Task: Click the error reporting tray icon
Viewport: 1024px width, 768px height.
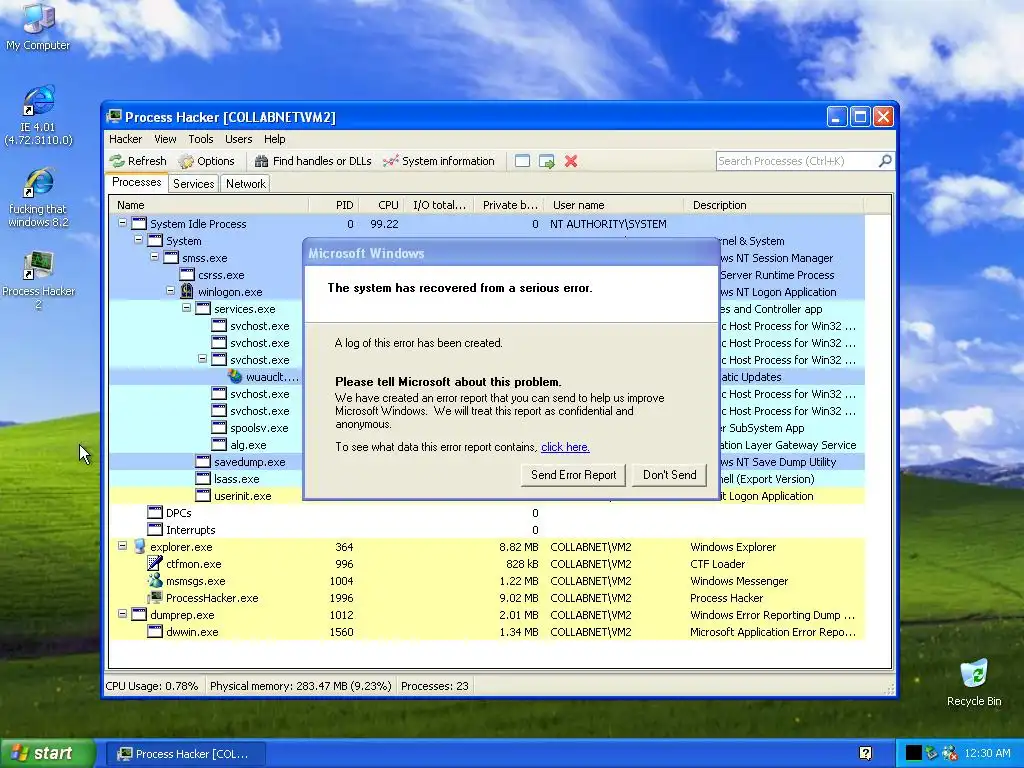Action: 950,753
